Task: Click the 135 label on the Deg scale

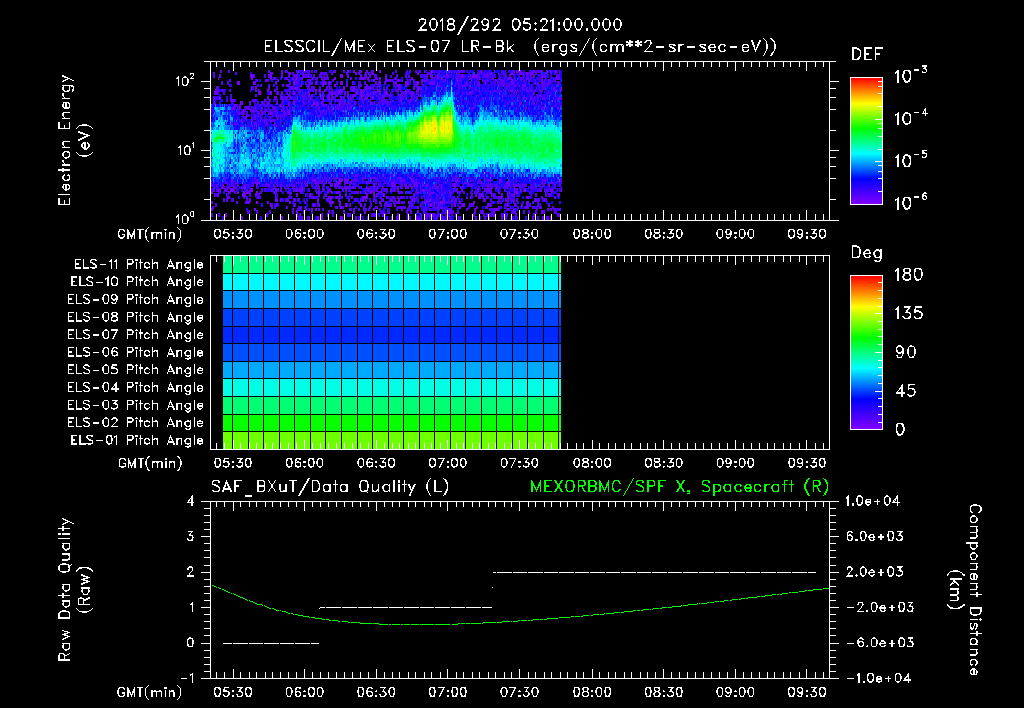Action: (909, 314)
